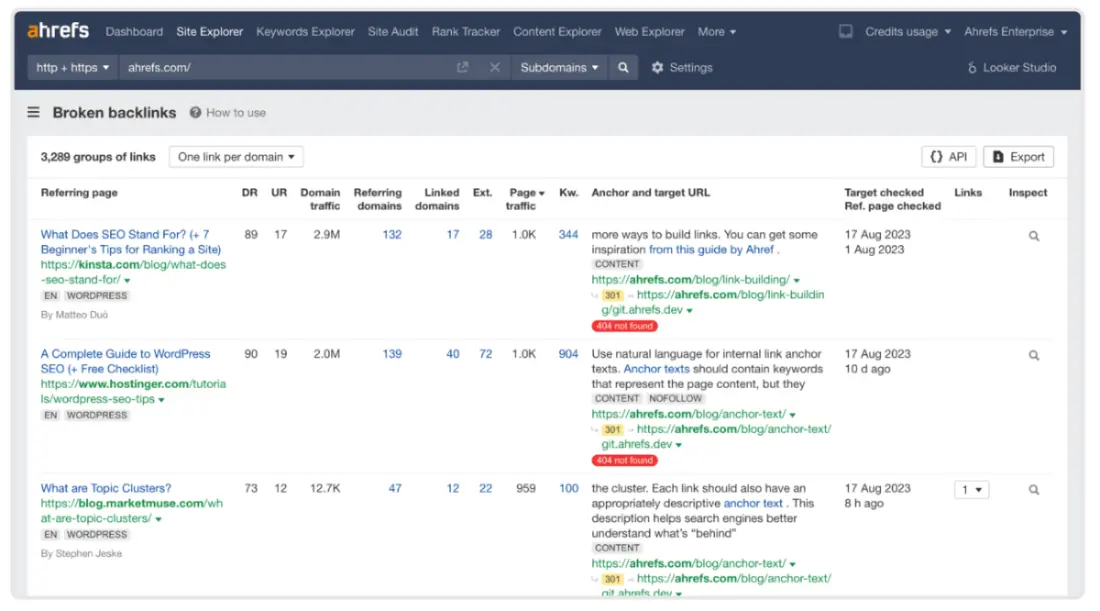1100x611 pixels.
Task: Go to Dashboard
Action: tap(134, 32)
